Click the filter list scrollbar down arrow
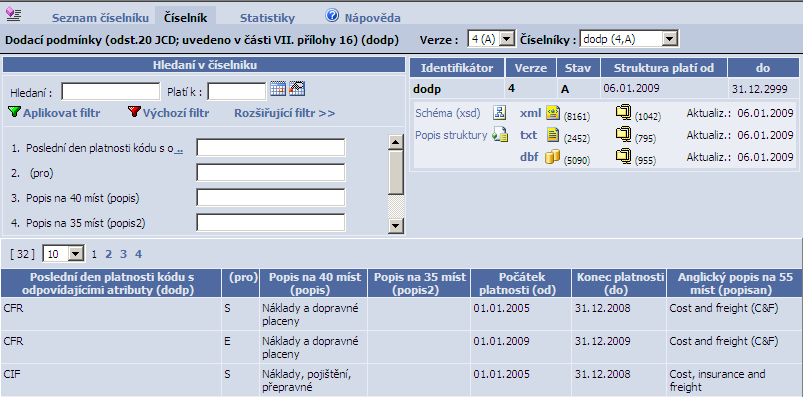The image size is (803, 397). [396, 225]
